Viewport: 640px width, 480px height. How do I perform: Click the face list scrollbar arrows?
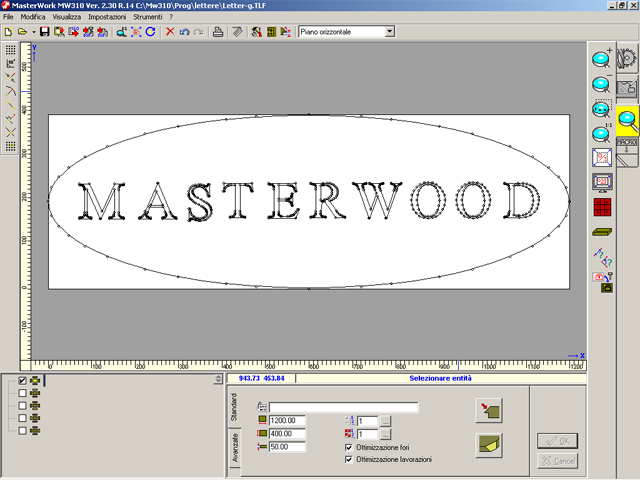[218, 379]
